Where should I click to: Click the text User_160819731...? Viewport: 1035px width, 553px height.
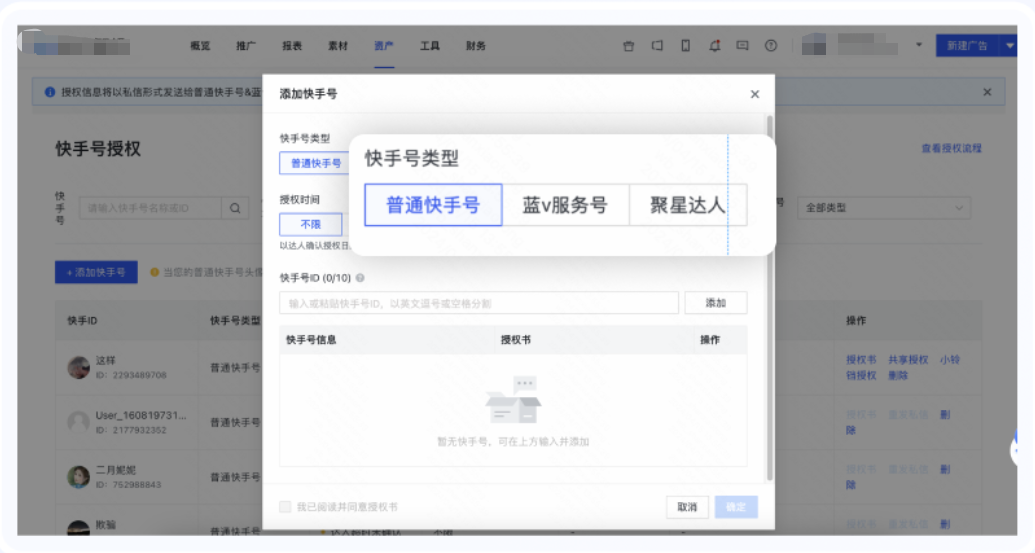141,415
